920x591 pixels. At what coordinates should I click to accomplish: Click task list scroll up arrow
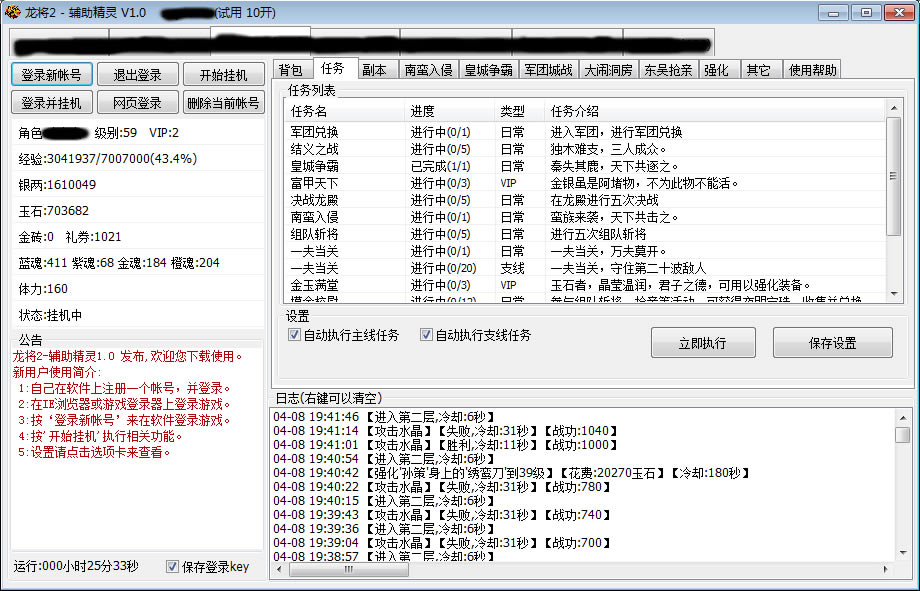[x=894, y=108]
